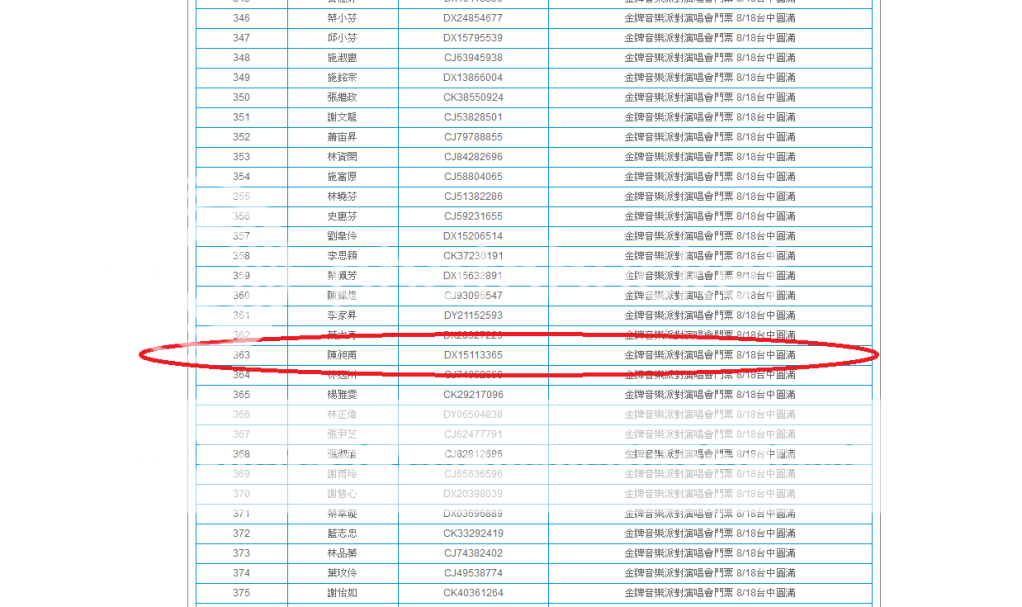The image size is (1022, 607).
Task: Select code CK33292419 in row 372
Action: [x=473, y=533]
